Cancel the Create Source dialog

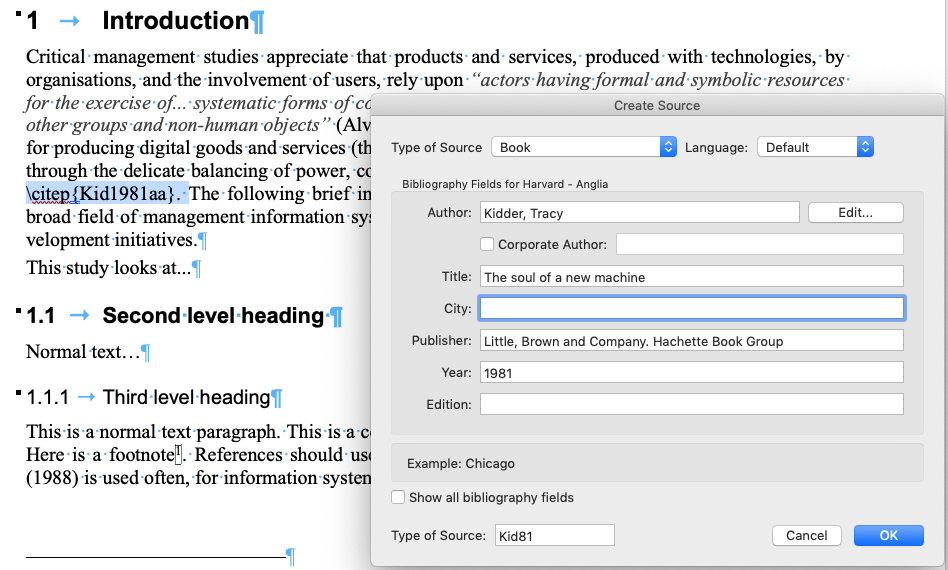[x=807, y=536]
